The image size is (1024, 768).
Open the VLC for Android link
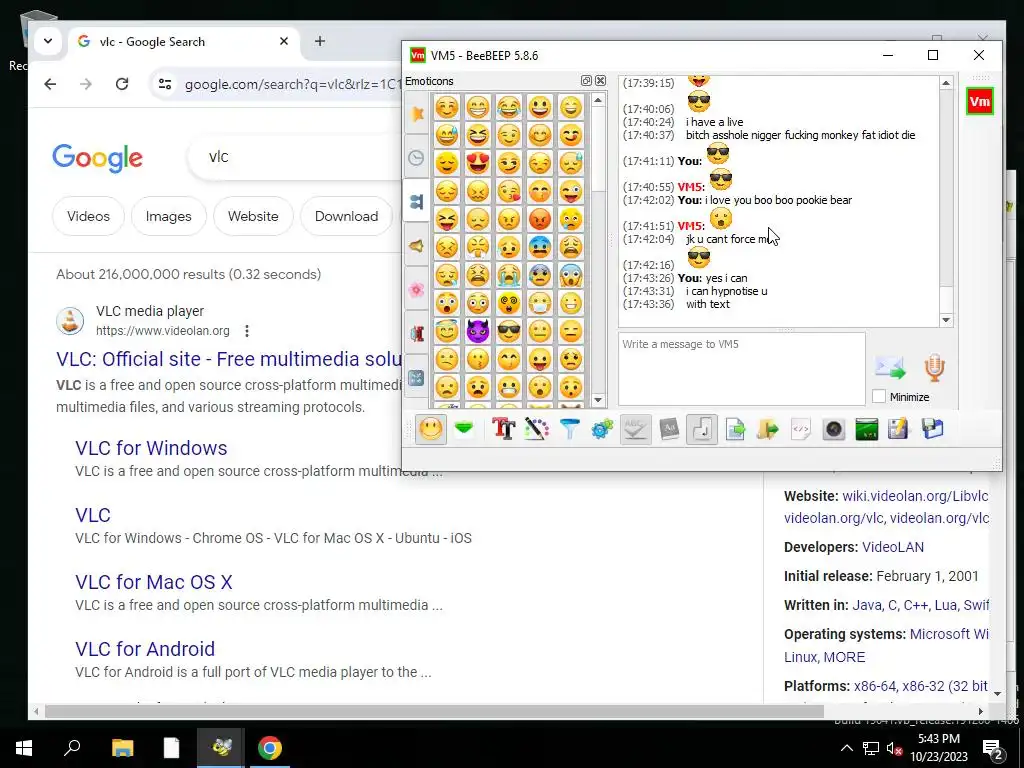coord(145,648)
